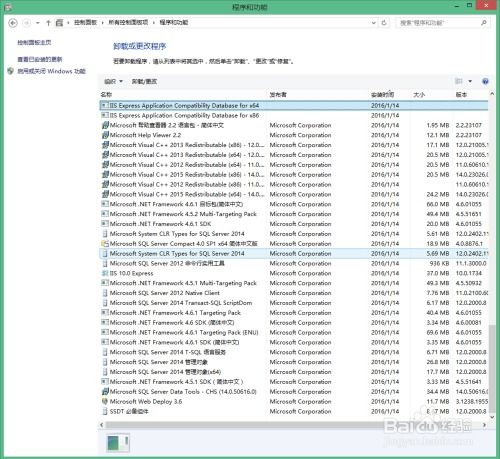Screen dimensions: 500x459
Task: Click the shield icon beside Windows features
Action: pyautogui.click(x=11, y=71)
